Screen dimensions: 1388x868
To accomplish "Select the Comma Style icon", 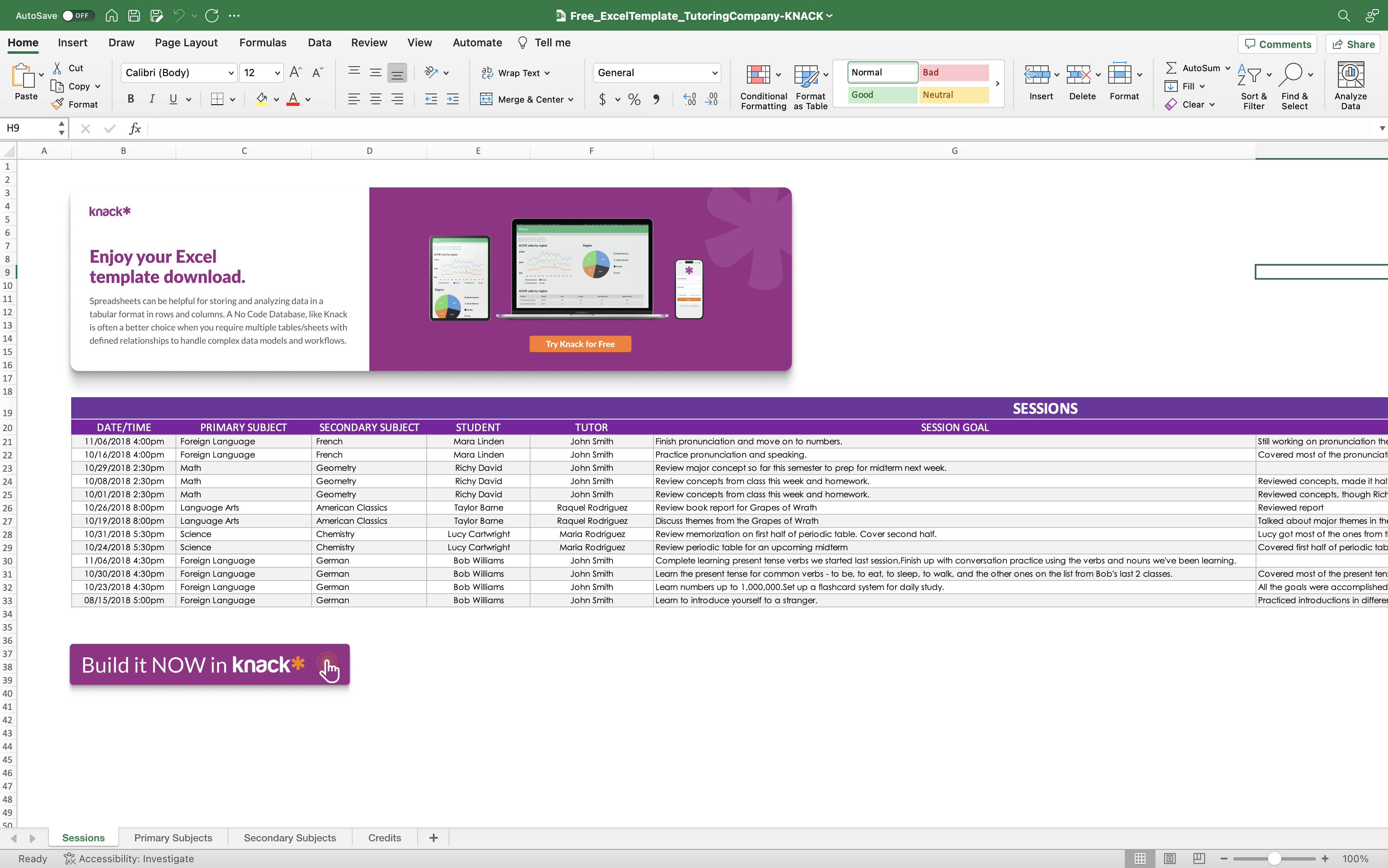I will 656,99.
